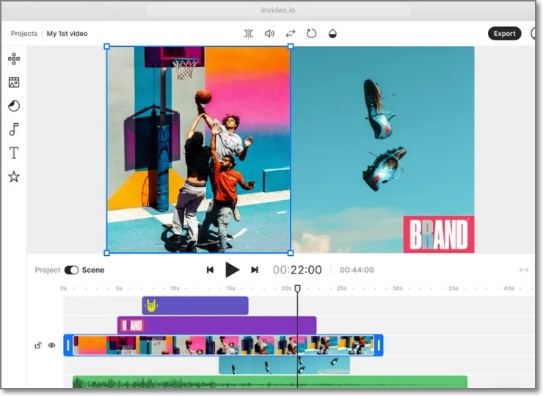
Task: Select the BRAND logo on canvas
Action: click(x=438, y=234)
